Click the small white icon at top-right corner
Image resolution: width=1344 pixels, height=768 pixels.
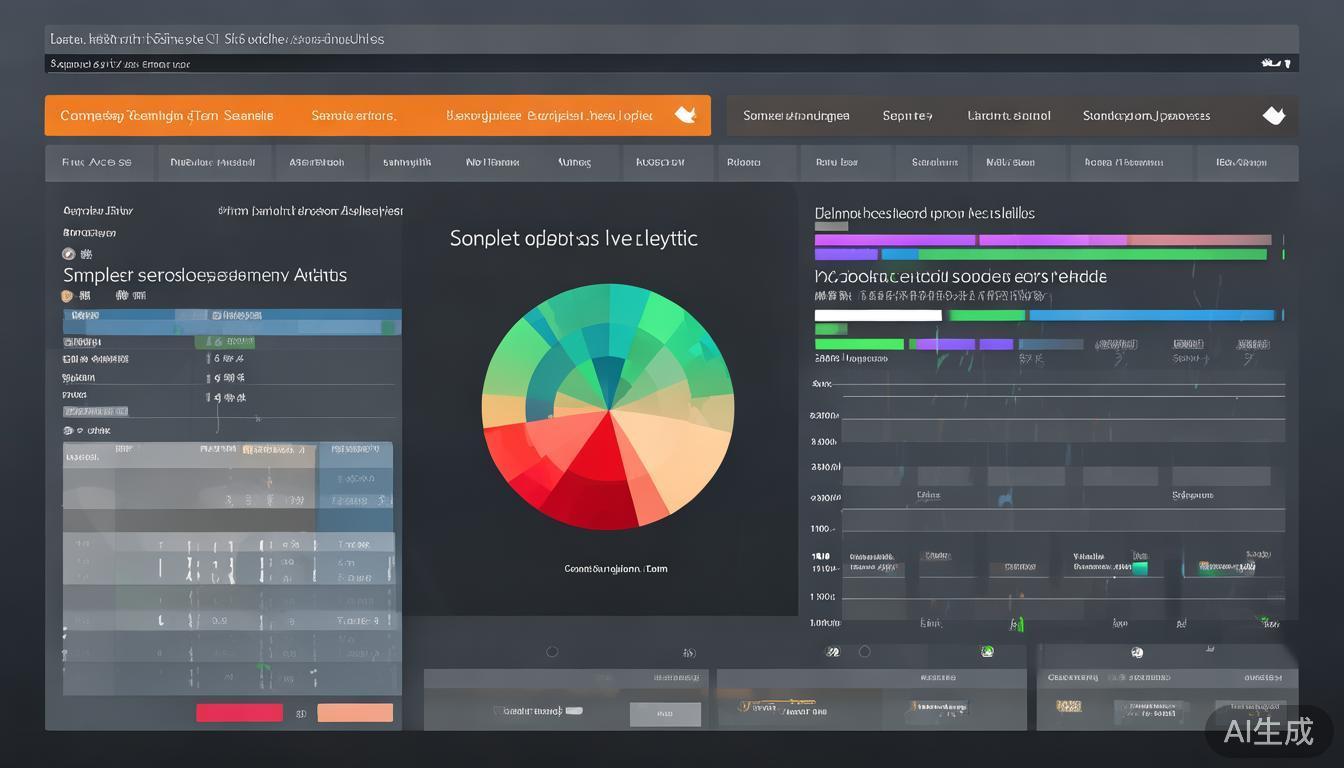coord(1271,63)
